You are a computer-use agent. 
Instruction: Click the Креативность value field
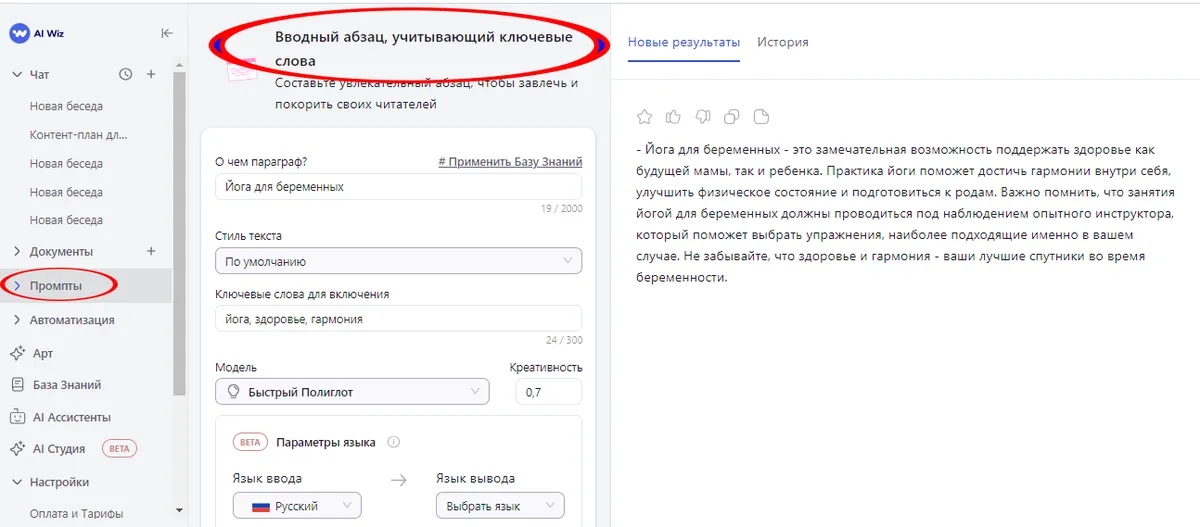coord(549,392)
